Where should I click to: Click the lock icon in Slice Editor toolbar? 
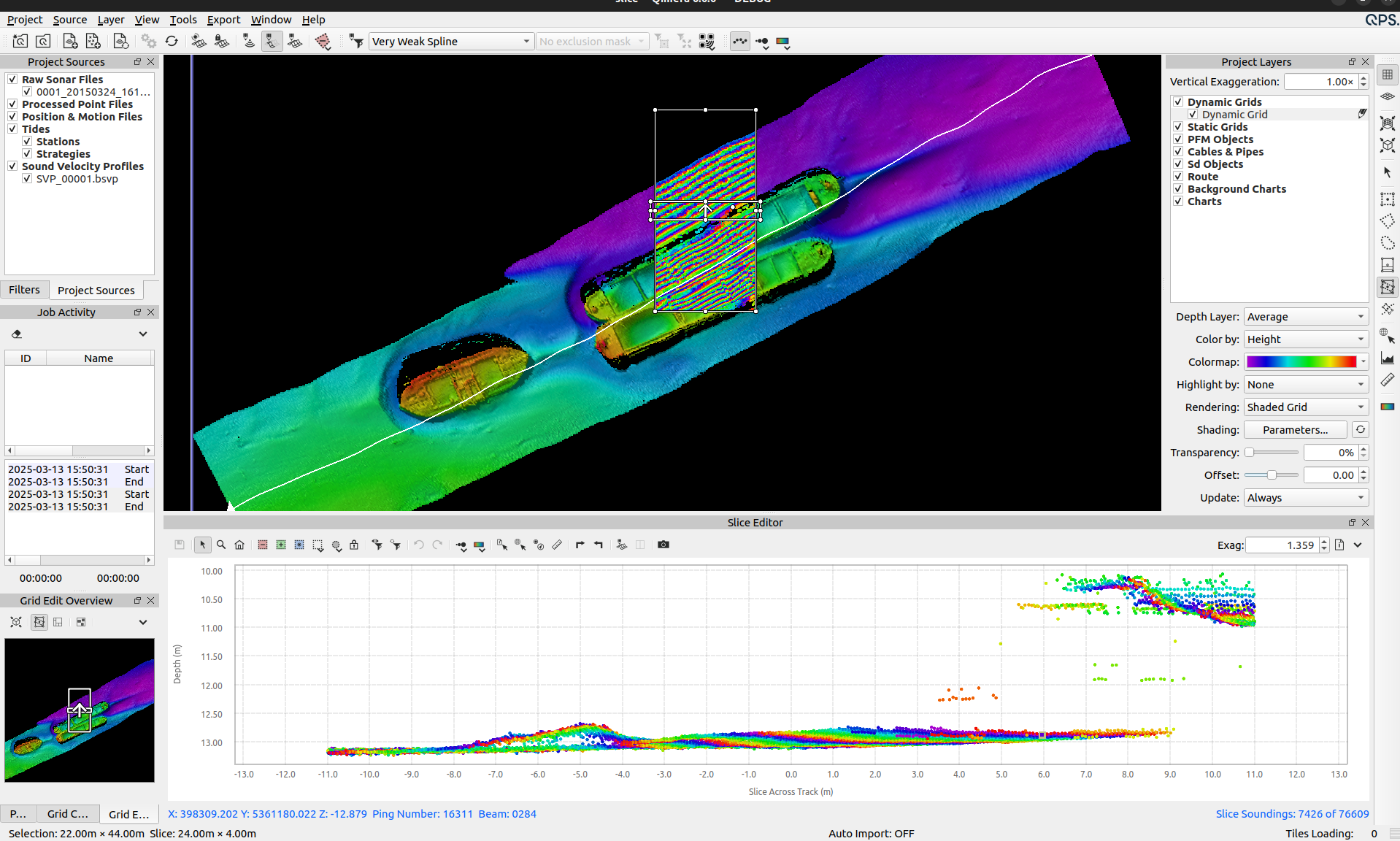[x=354, y=545]
